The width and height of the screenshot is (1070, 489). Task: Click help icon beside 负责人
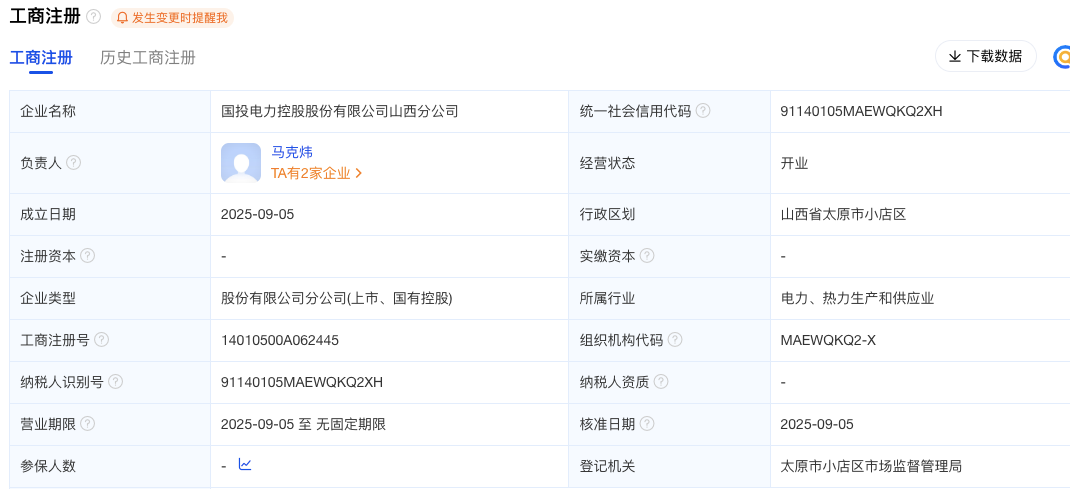pyautogui.click(x=74, y=162)
